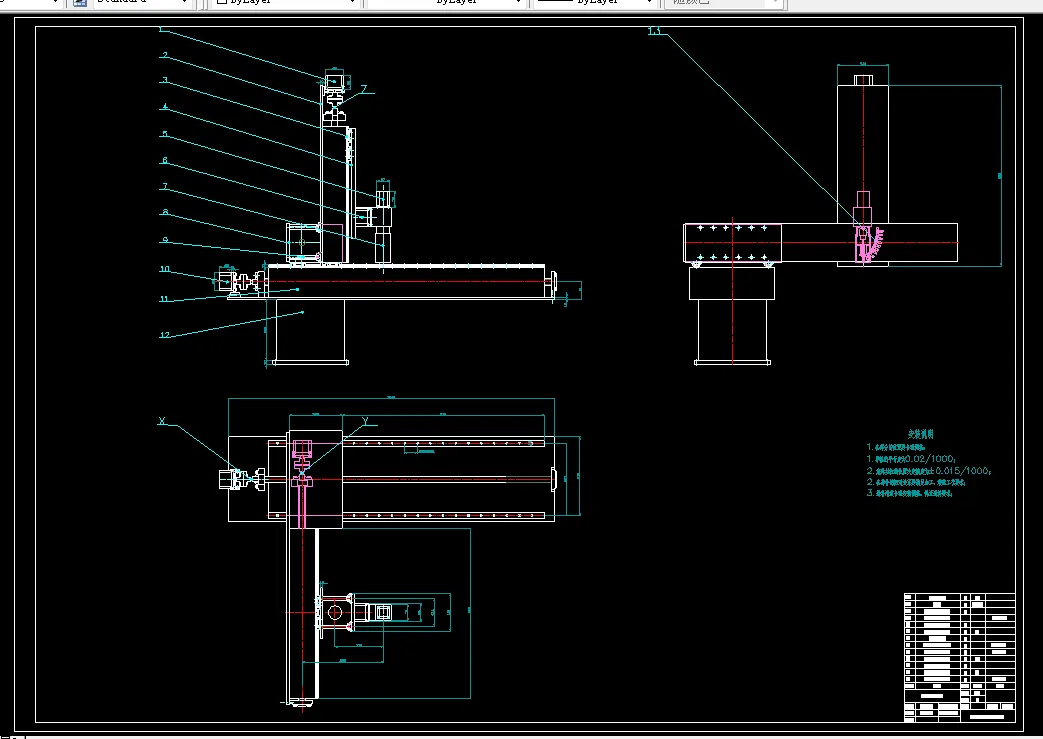The height and width of the screenshot is (739, 1043).
Task: Click the greyed-out plot style dropdown
Action: [x=725, y=3]
